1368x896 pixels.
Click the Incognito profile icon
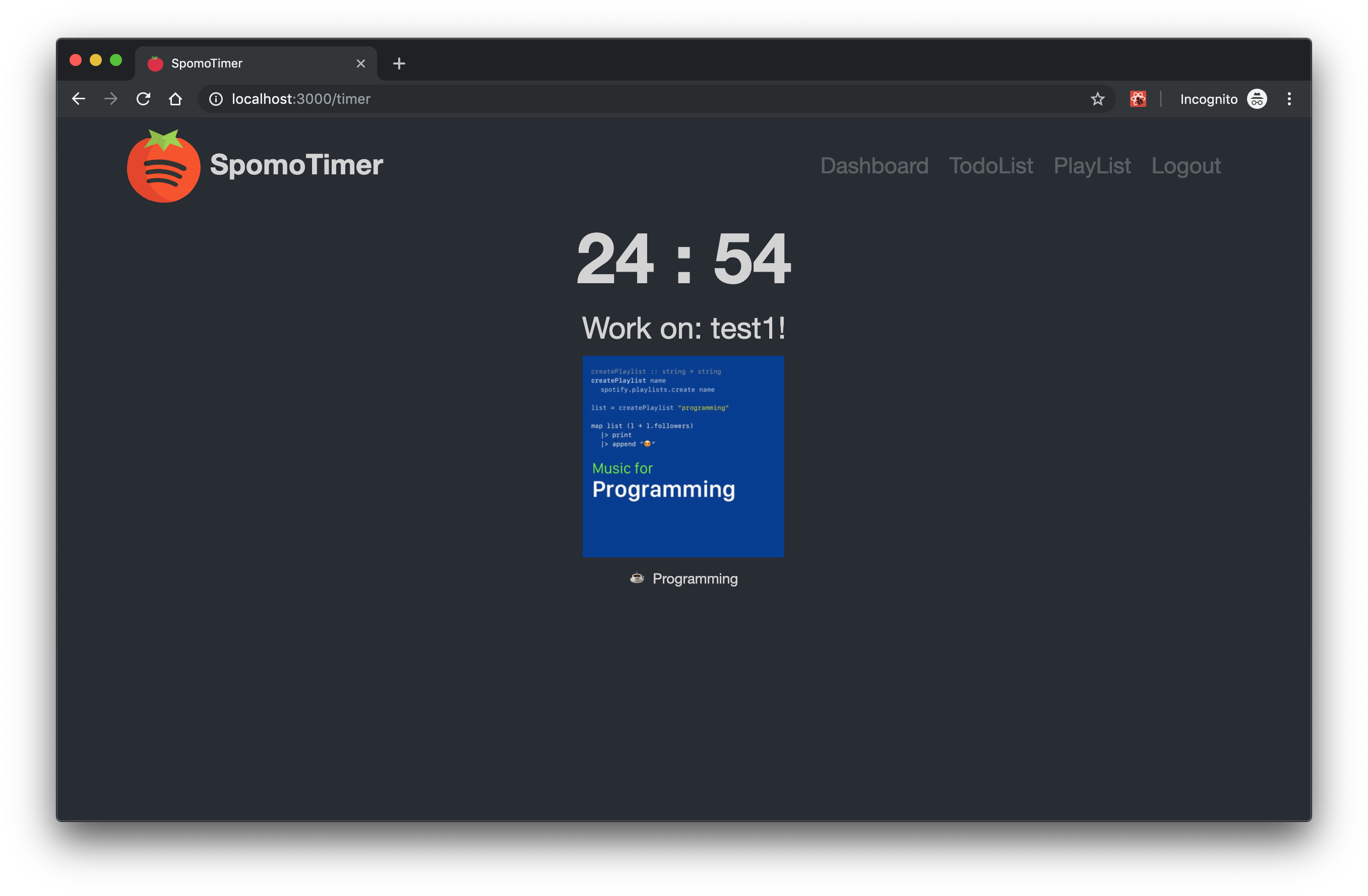(x=1257, y=99)
